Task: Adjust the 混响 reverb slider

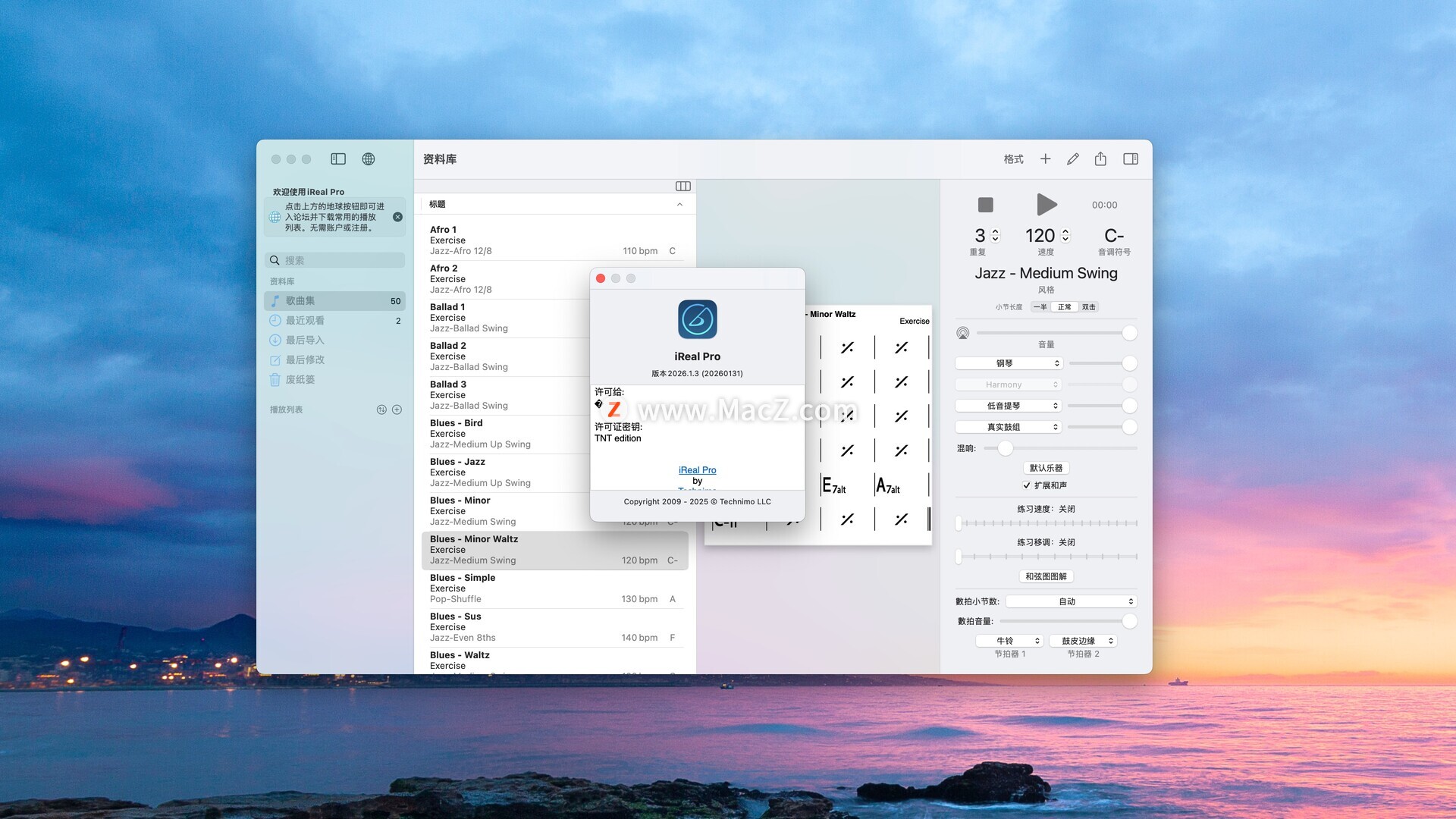Action: click(1005, 448)
